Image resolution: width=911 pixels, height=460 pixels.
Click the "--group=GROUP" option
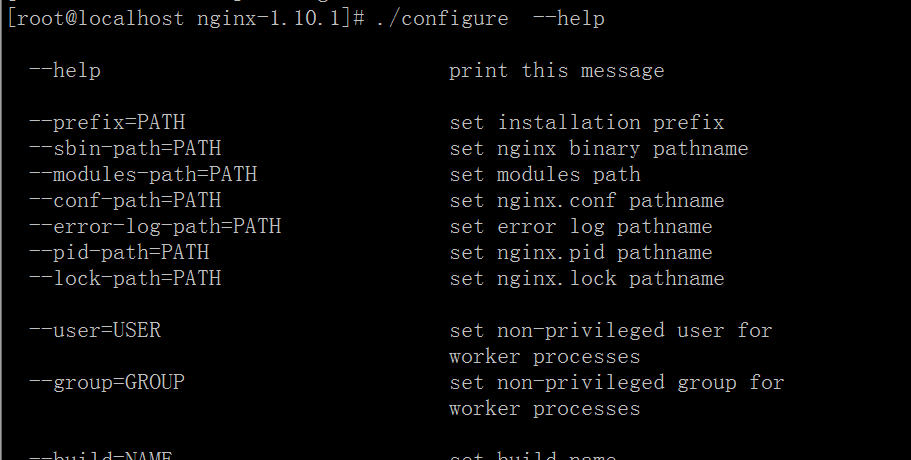click(107, 383)
